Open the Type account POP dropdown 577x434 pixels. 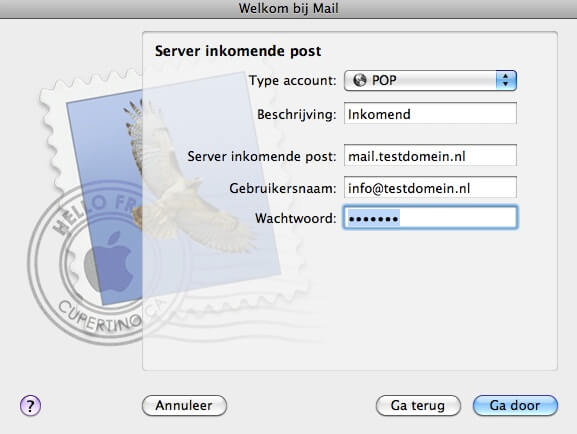(x=430, y=80)
